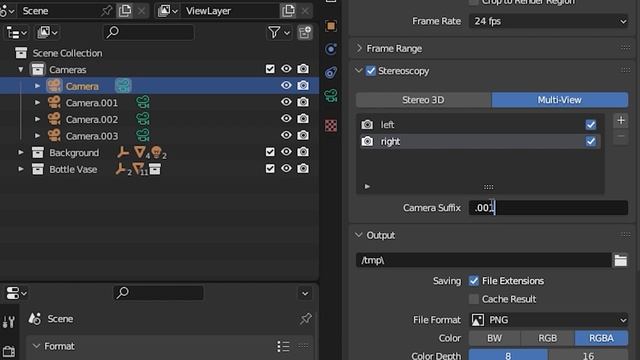Switch to Stereo 3D mode
Screen dimensions: 640x360
[424, 100]
